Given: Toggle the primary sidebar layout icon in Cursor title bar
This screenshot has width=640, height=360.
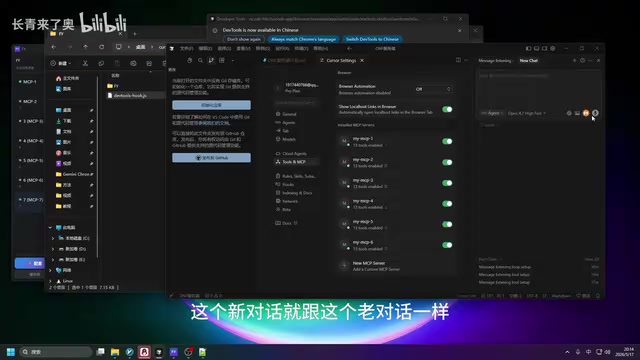Looking at the screenshot, I should point(528,48).
